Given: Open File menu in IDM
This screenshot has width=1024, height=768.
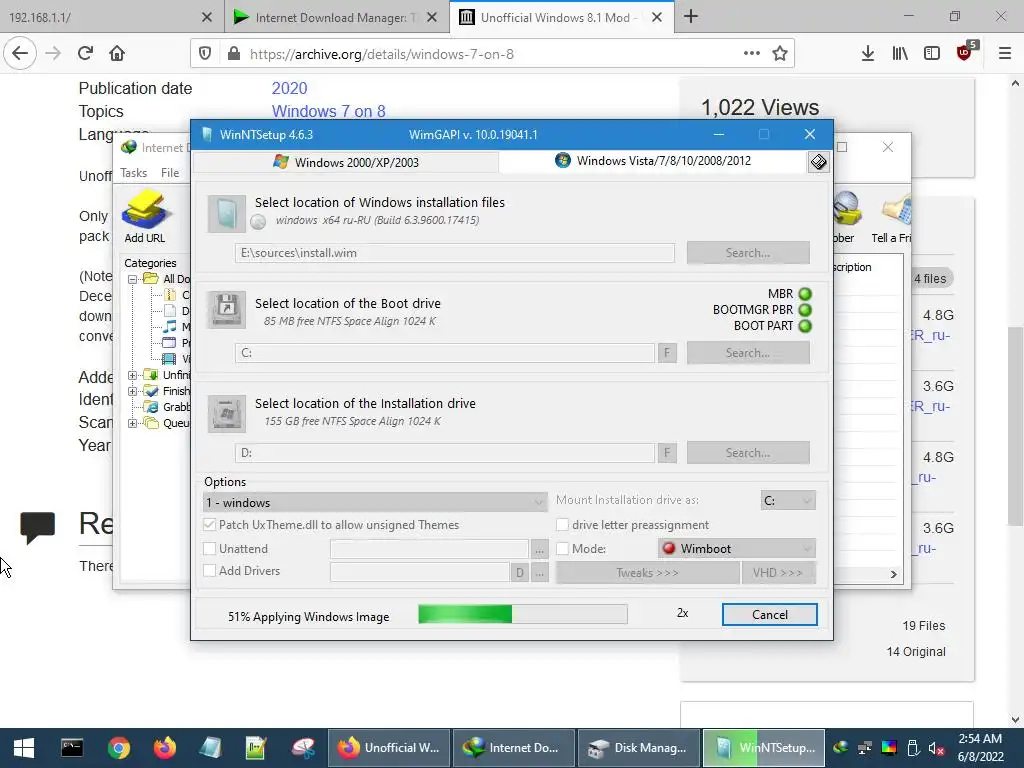Looking at the screenshot, I should pos(170,172).
